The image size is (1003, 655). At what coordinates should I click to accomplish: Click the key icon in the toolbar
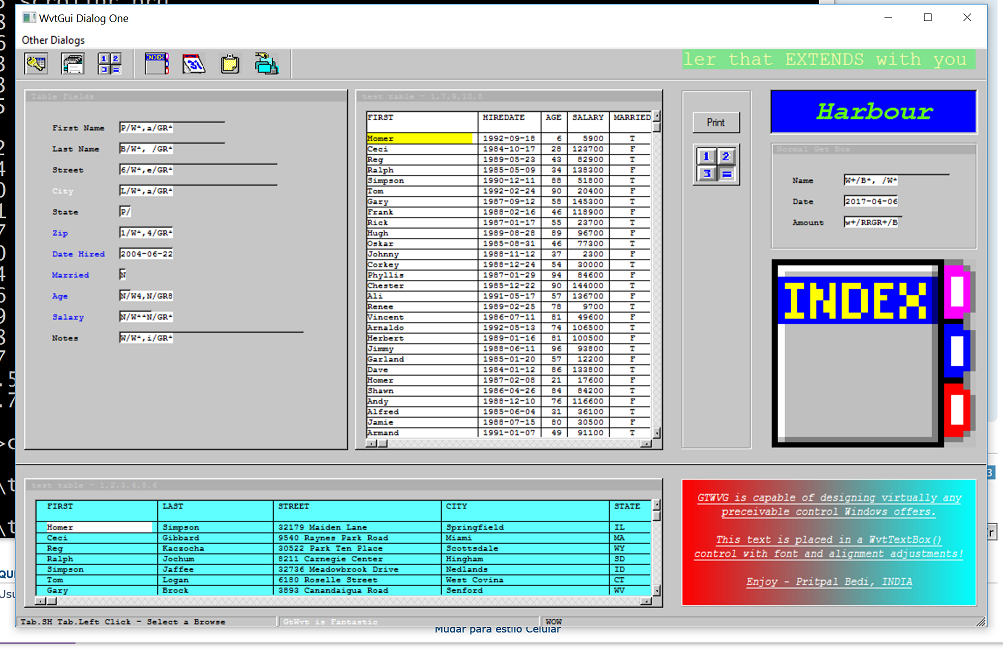(36, 64)
